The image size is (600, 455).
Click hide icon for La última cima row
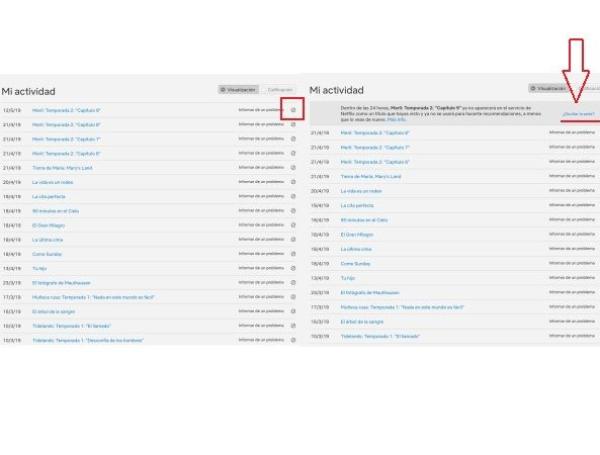293,240
